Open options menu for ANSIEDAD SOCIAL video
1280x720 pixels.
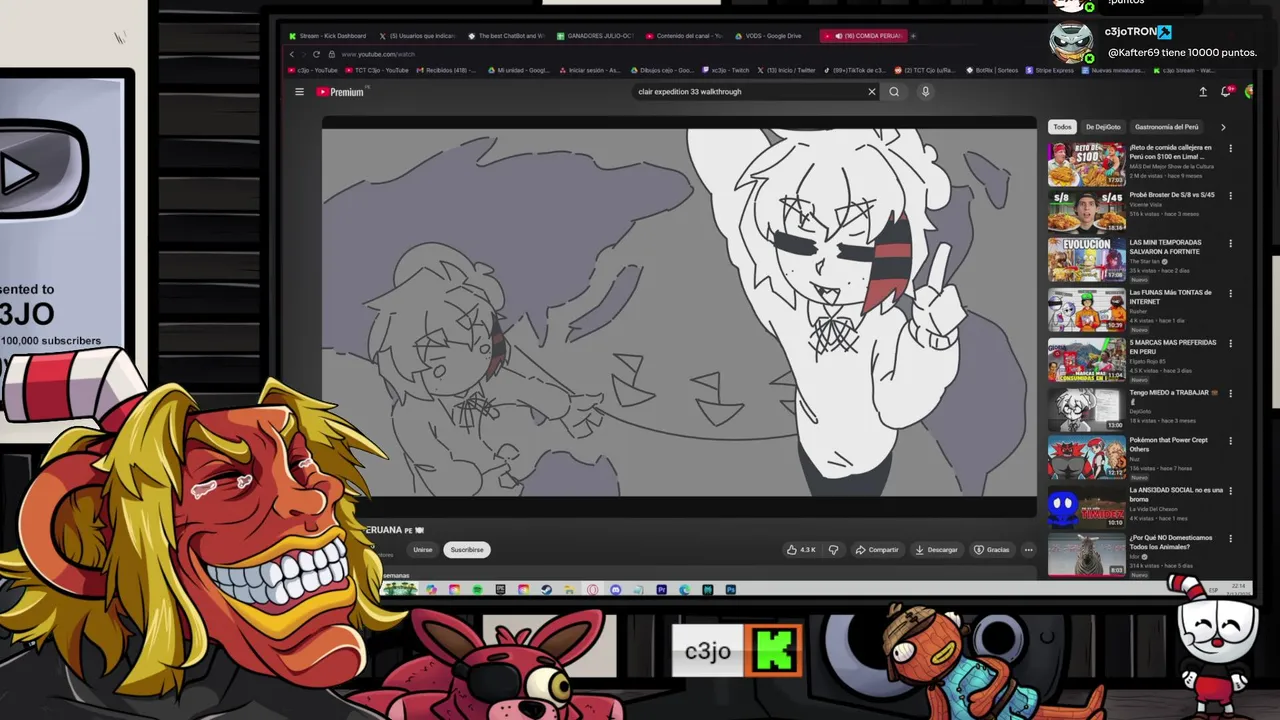click(1230, 491)
